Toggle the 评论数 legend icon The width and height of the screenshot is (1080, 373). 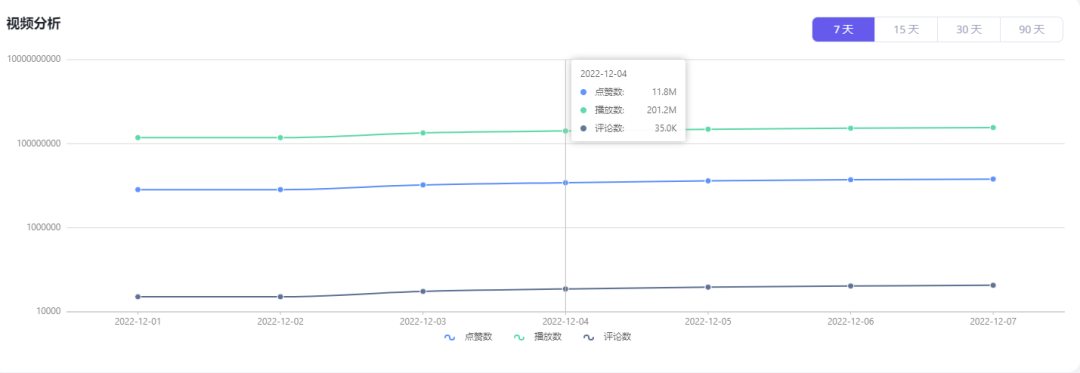(589, 337)
